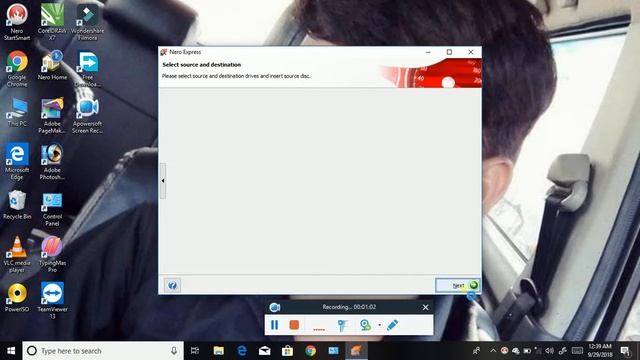The image size is (640, 360).
Task: Select Adobe PageMaker desktop icon
Action: (52, 116)
